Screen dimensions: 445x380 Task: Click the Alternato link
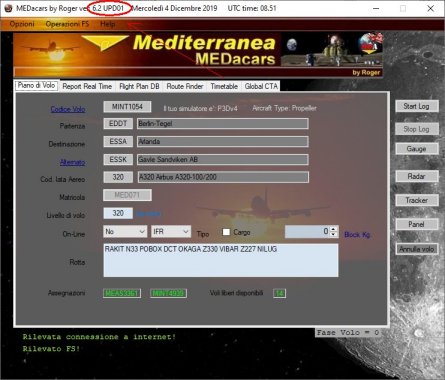(x=72, y=162)
